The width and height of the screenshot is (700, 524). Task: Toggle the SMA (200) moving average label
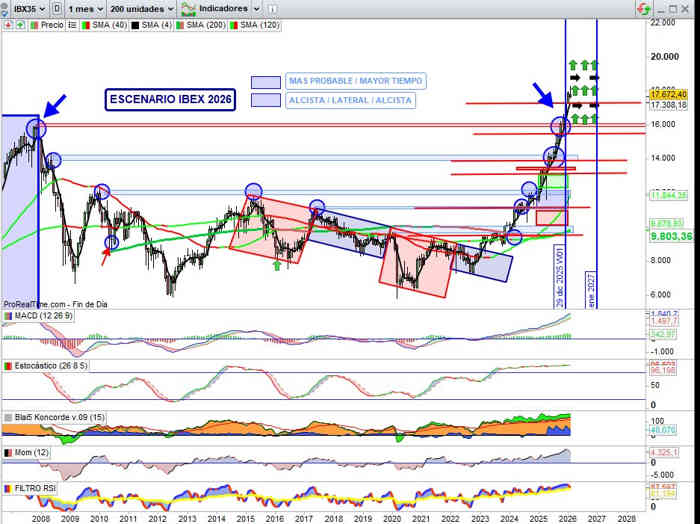[x=194, y=23]
